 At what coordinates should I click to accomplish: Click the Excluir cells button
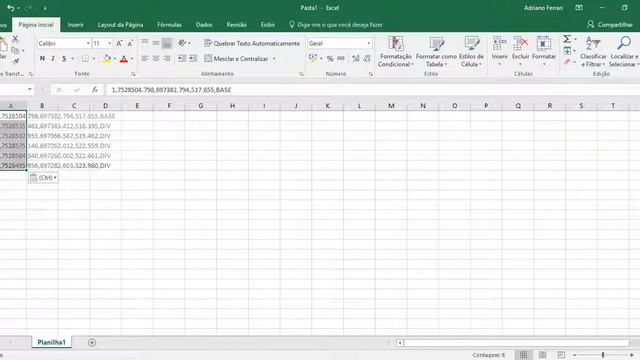click(520, 51)
